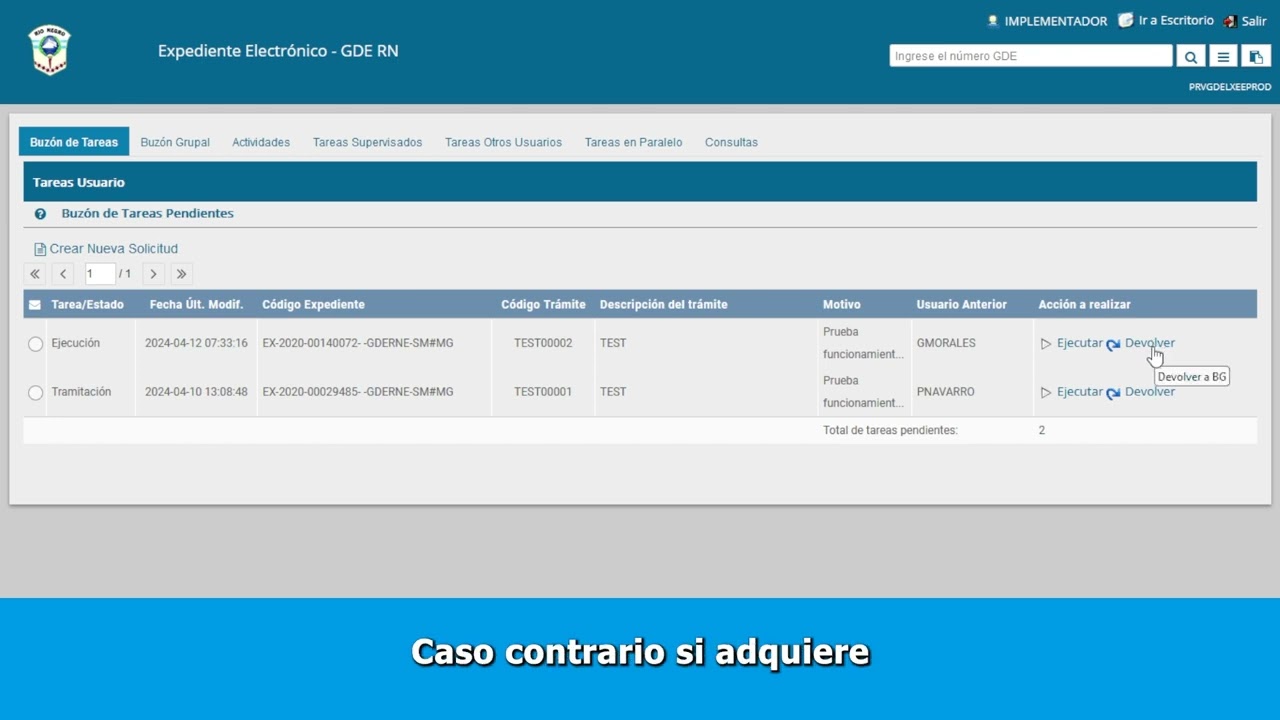Click Crear Nueva Solicitud link
Viewport: 1280px width, 720px height.
point(114,249)
